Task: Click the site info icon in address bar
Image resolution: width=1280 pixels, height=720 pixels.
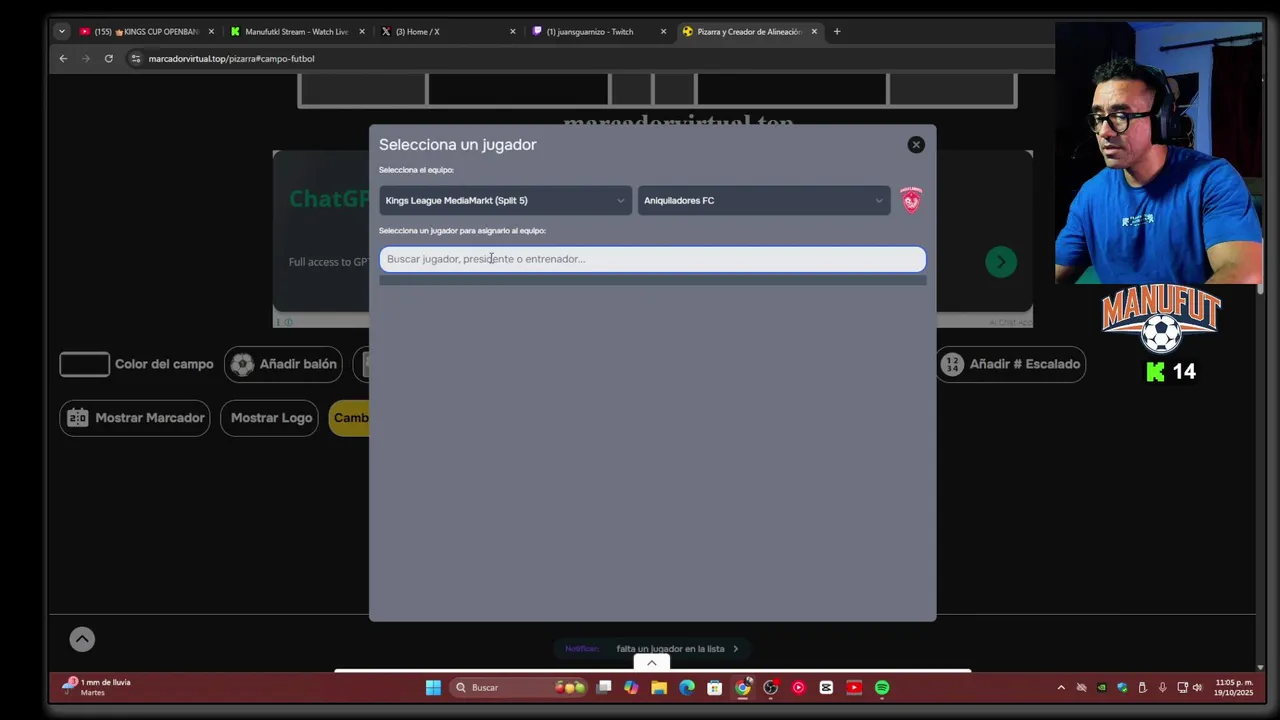Action: pyautogui.click(x=136, y=58)
